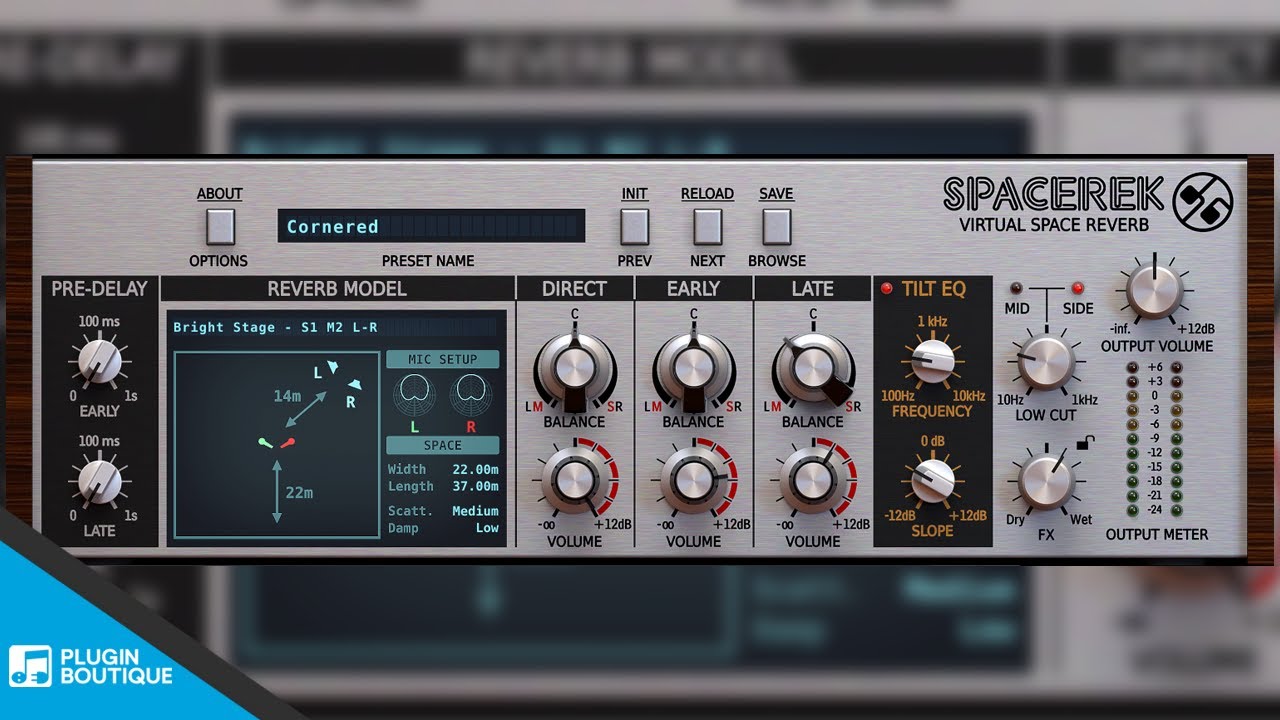The height and width of the screenshot is (720, 1280).
Task: Click the Plugin Boutique logo icon
Action: coord(30,666)
